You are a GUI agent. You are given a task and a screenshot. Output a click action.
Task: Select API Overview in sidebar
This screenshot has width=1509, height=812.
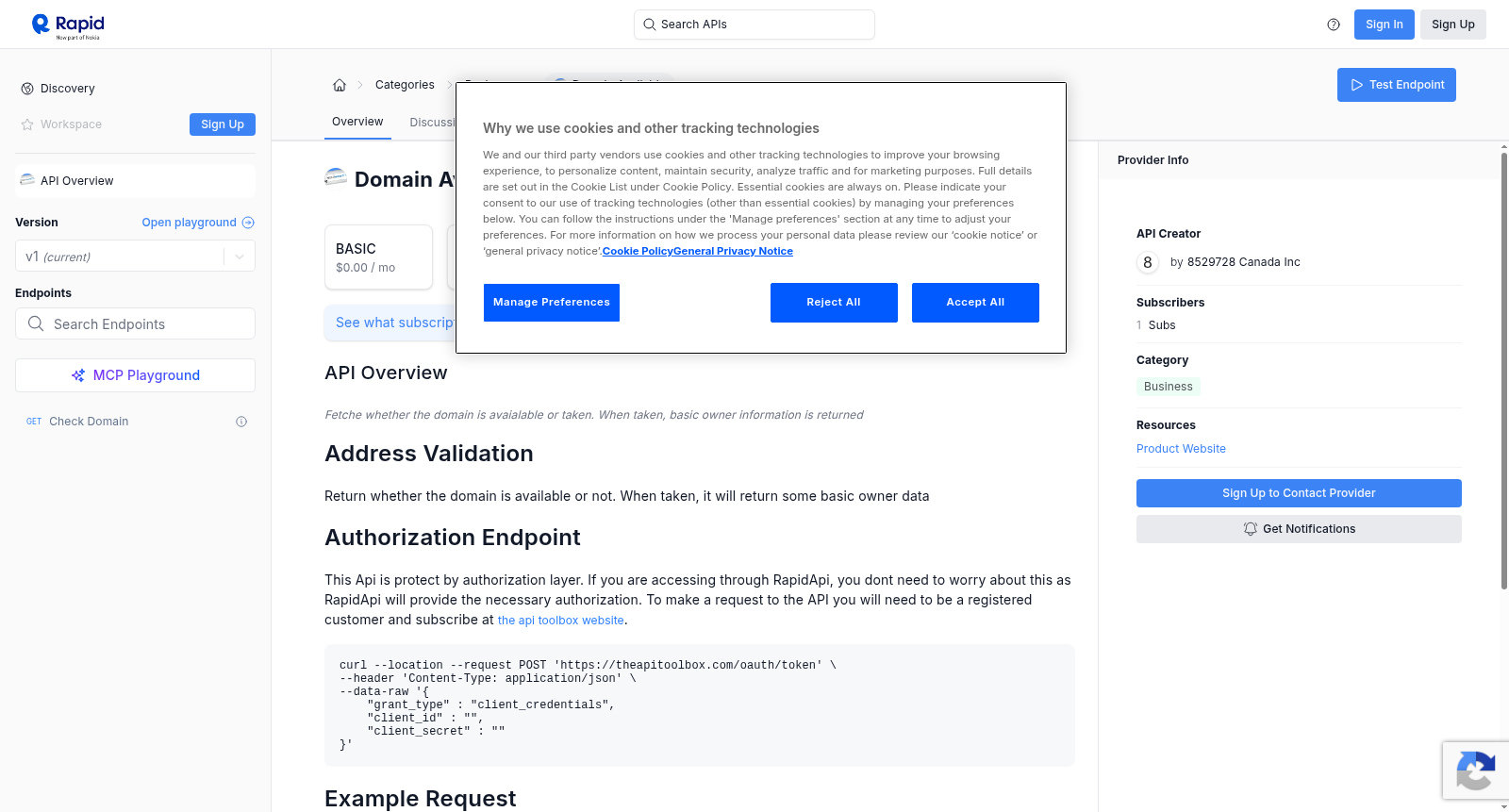coord(135,181)
